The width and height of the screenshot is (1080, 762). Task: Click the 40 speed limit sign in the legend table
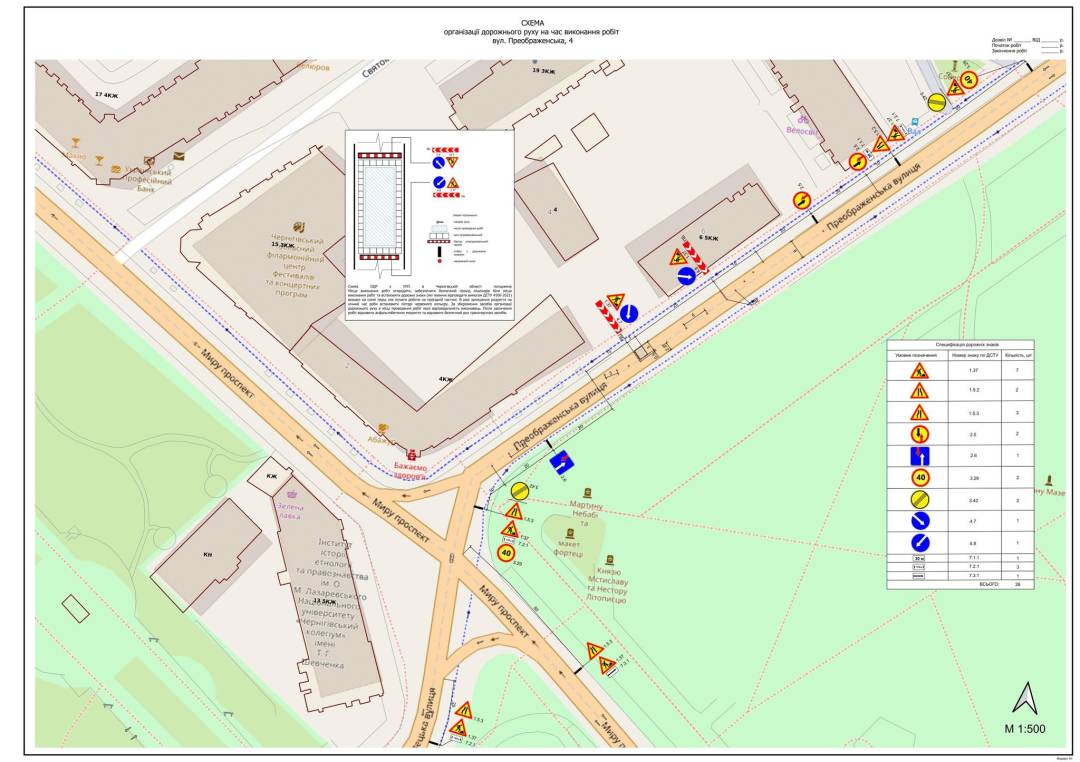coord(918,477)
